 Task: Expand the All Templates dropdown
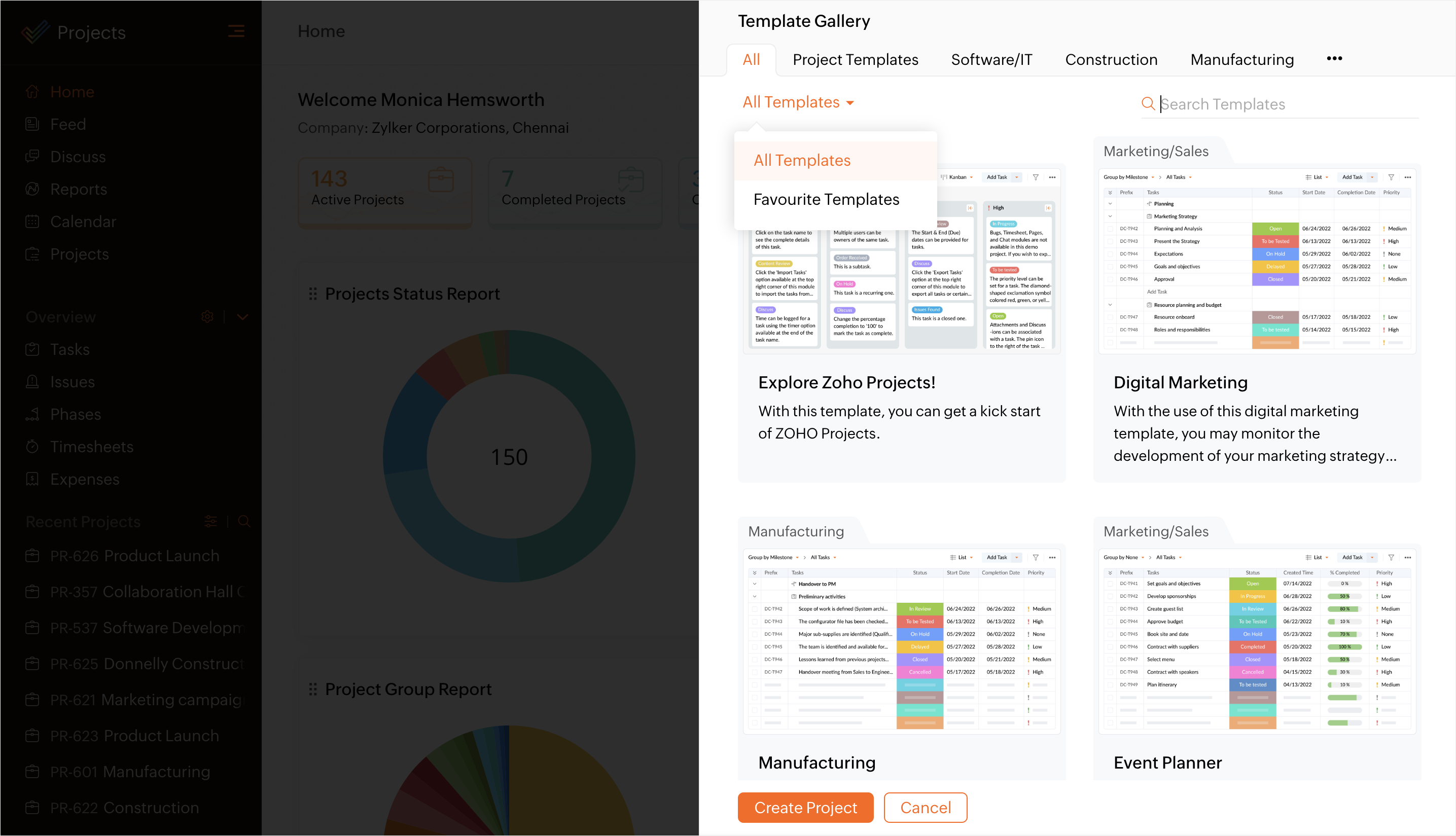tap(798, 103)
